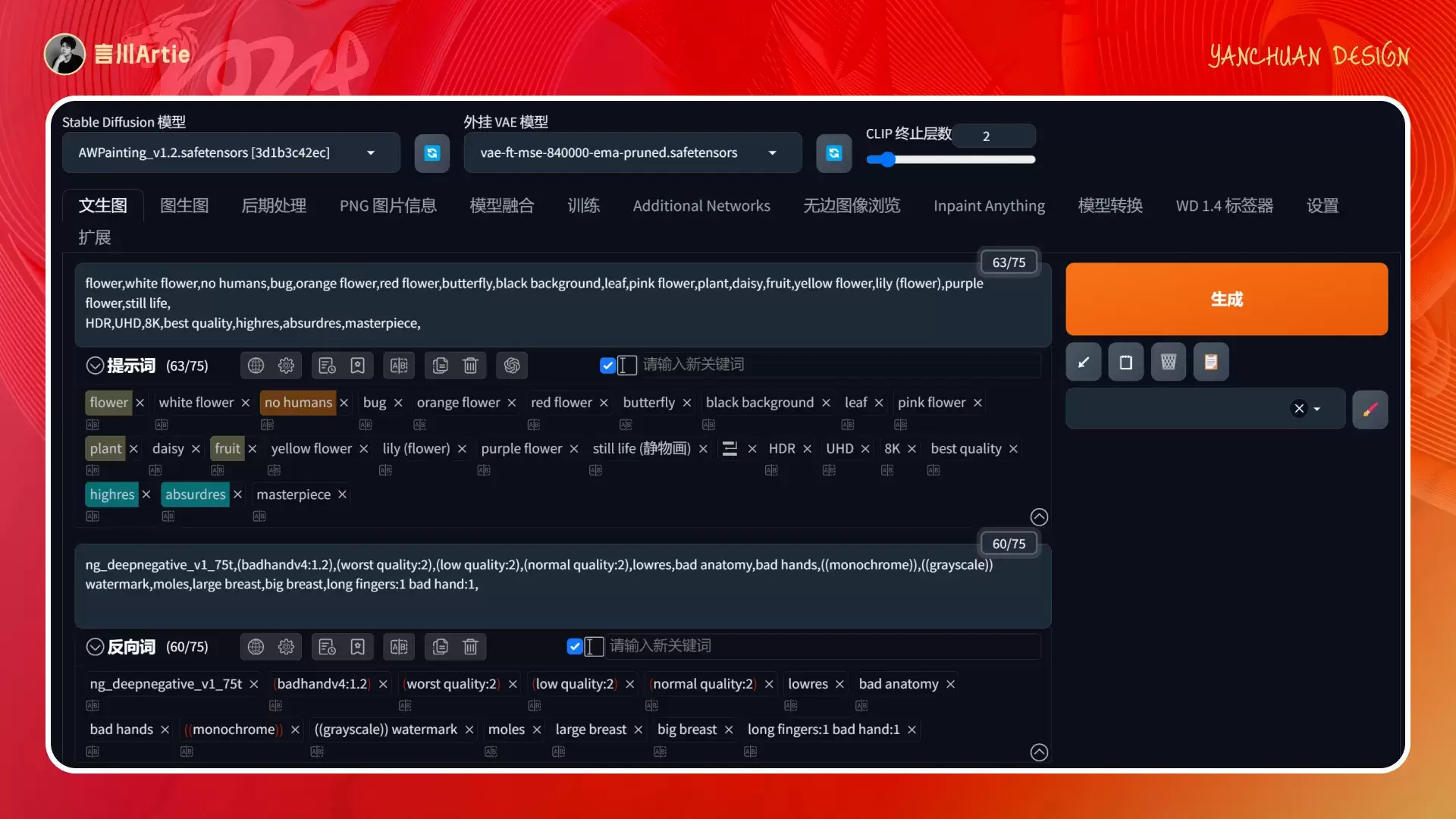This screenshot has width=1456, height=819.
Task: Click the clipboard icon to apply selected styles
Action: [1211, 362]
